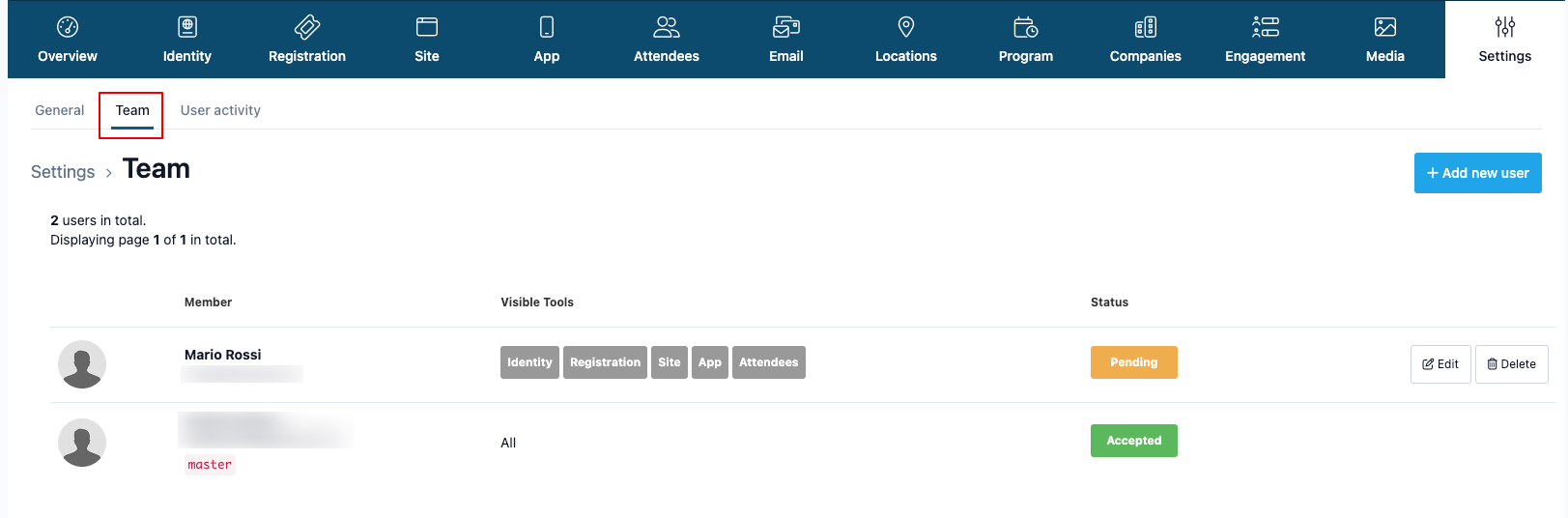Open the Email tool icon
The height and width of the screenshot is (518, 1568).
(786, 27)
